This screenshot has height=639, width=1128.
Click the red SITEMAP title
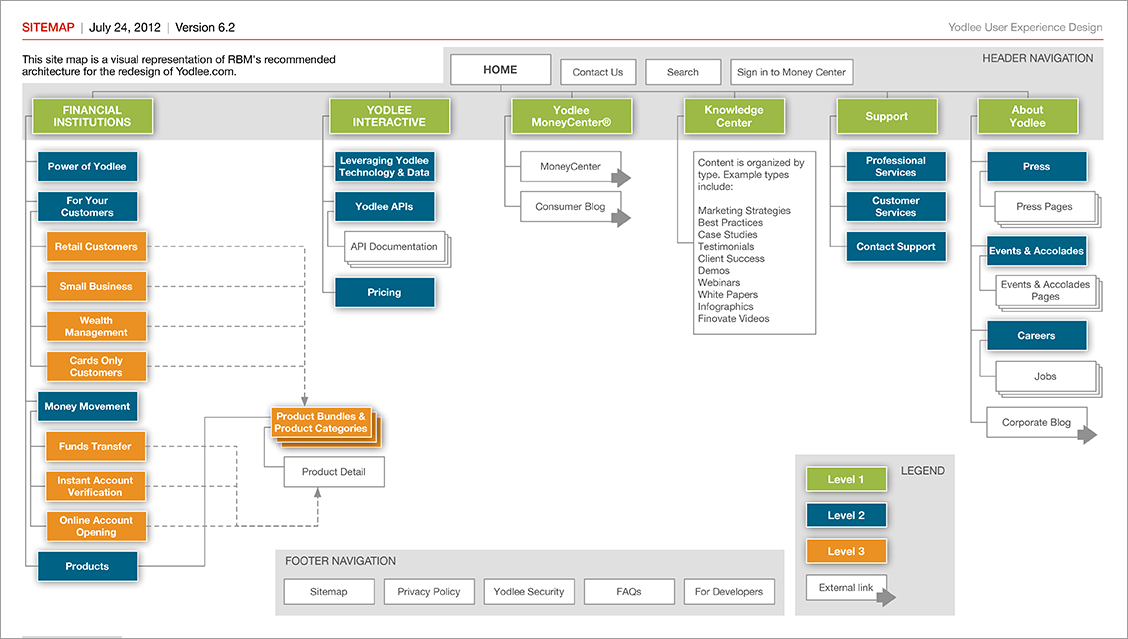pyautogui.click(x=48, y=27)
